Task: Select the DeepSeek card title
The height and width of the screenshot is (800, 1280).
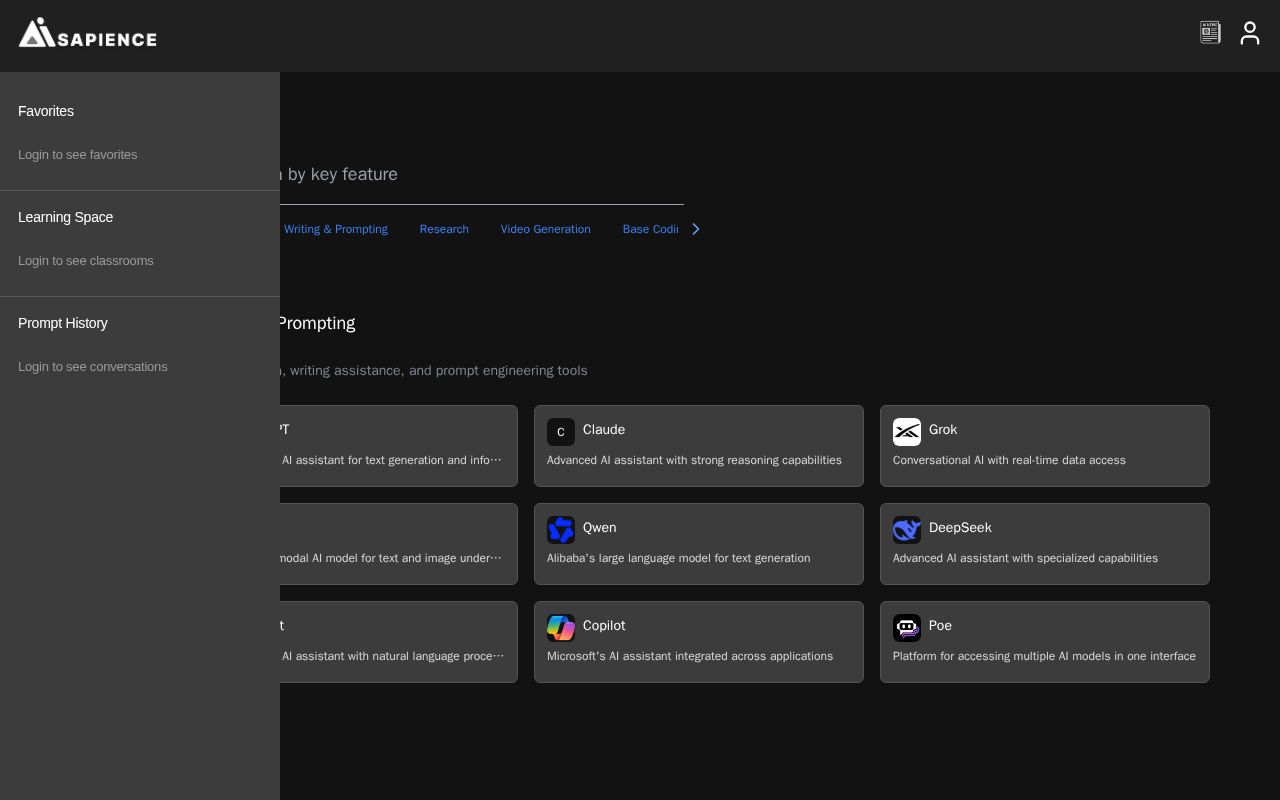Action: point(960,528)
